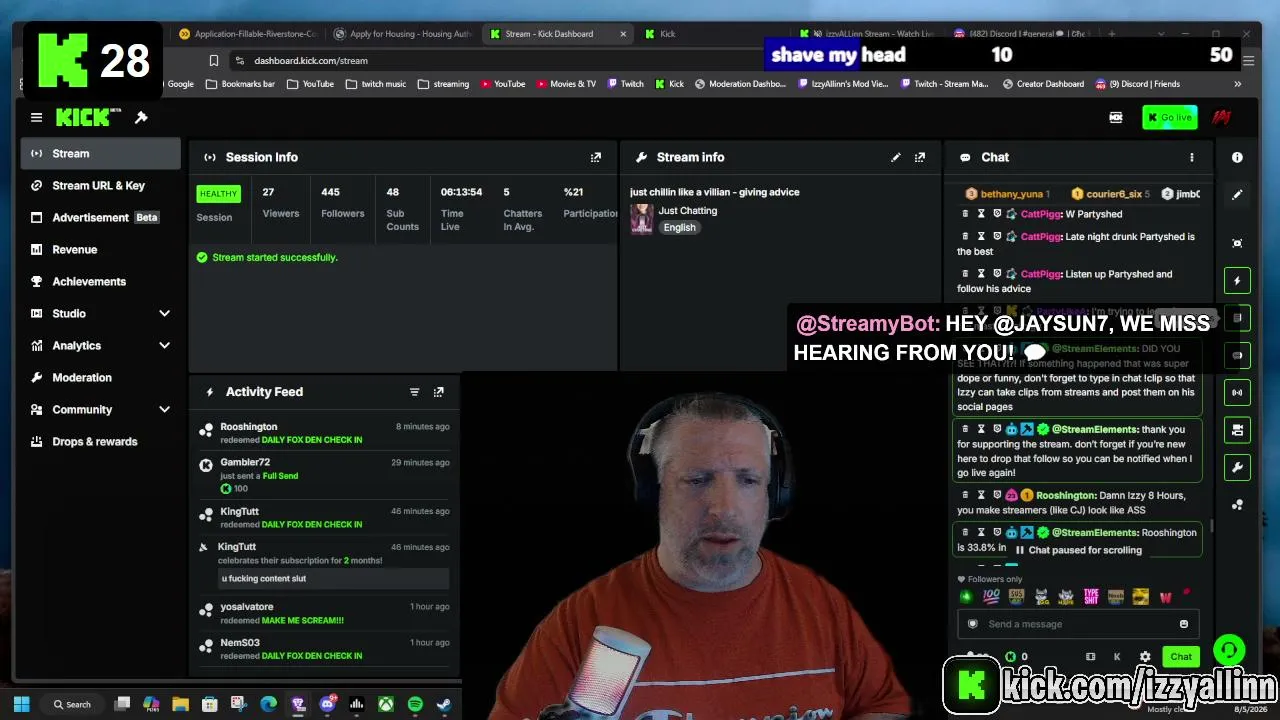The width and height of the screenshot is (1280, 720).
Task: Open the streaming bookmarks folder
Action: (x=443, y=84)
